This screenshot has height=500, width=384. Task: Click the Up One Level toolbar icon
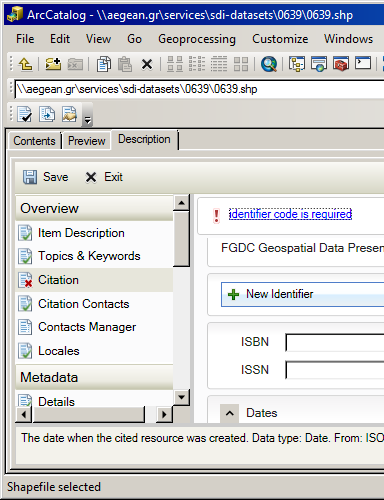coord(26,64)
